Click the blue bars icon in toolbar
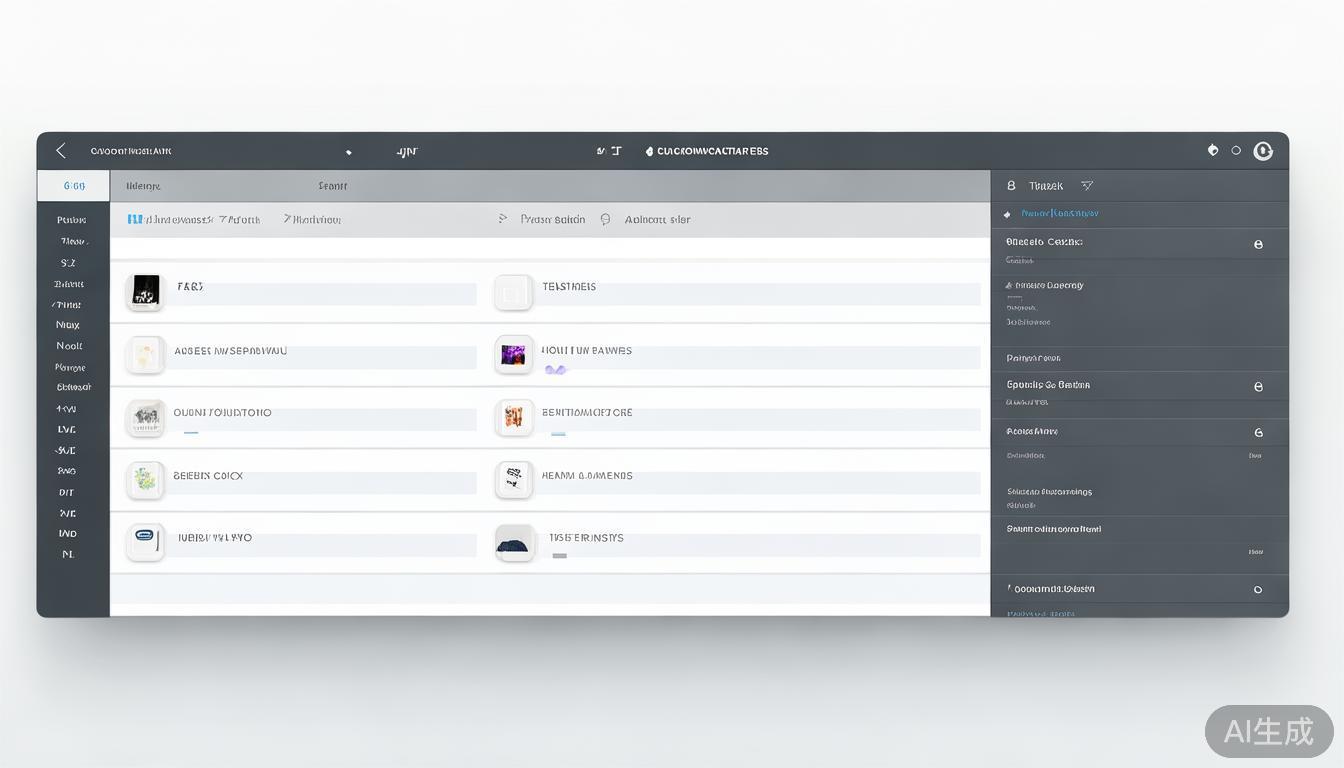The image size is (1344, 768). [135, 219]
